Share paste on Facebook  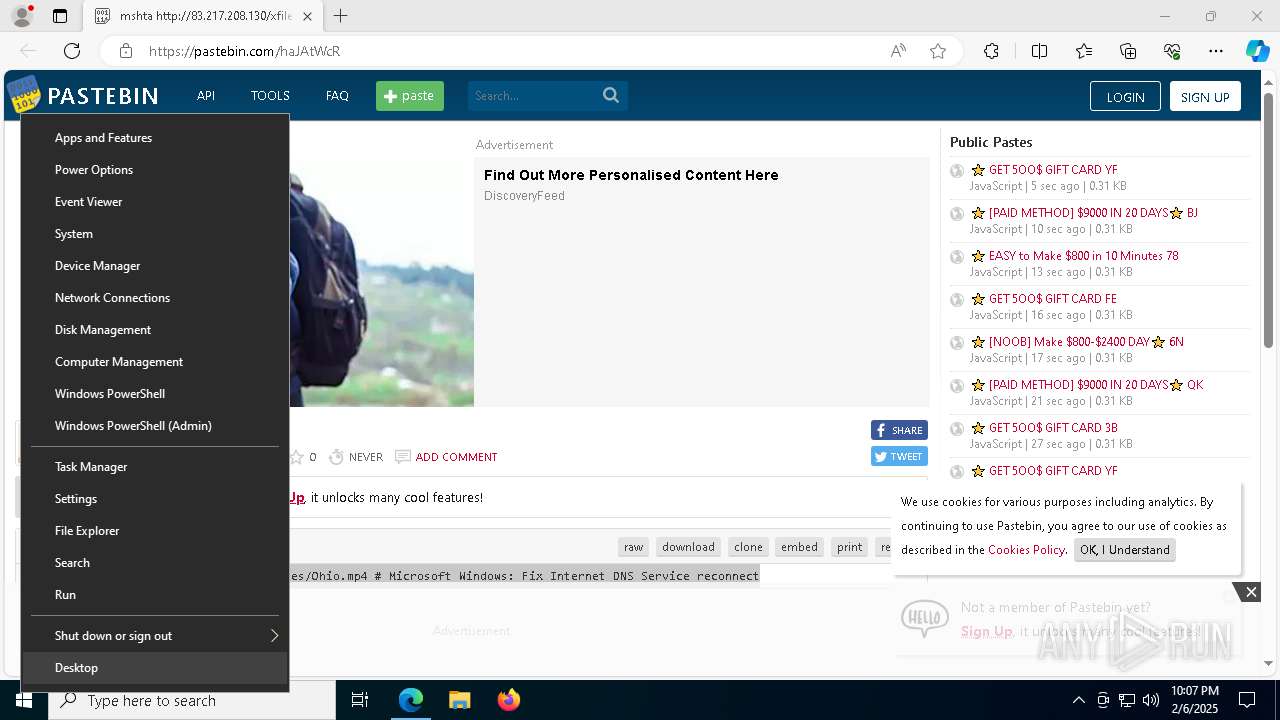899,430
